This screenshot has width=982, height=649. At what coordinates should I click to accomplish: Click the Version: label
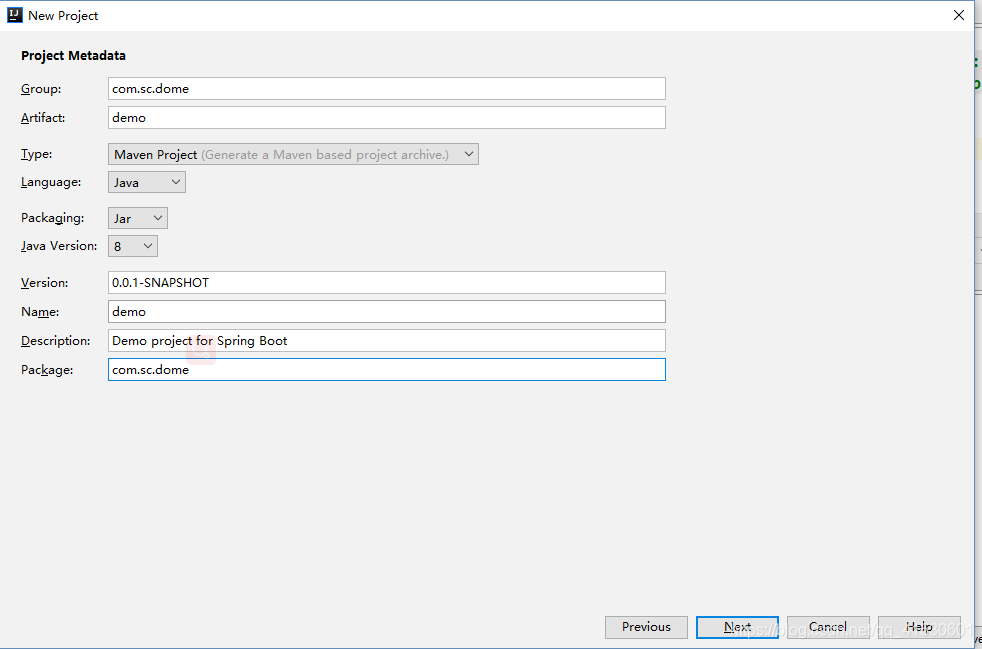coord(44,283)
